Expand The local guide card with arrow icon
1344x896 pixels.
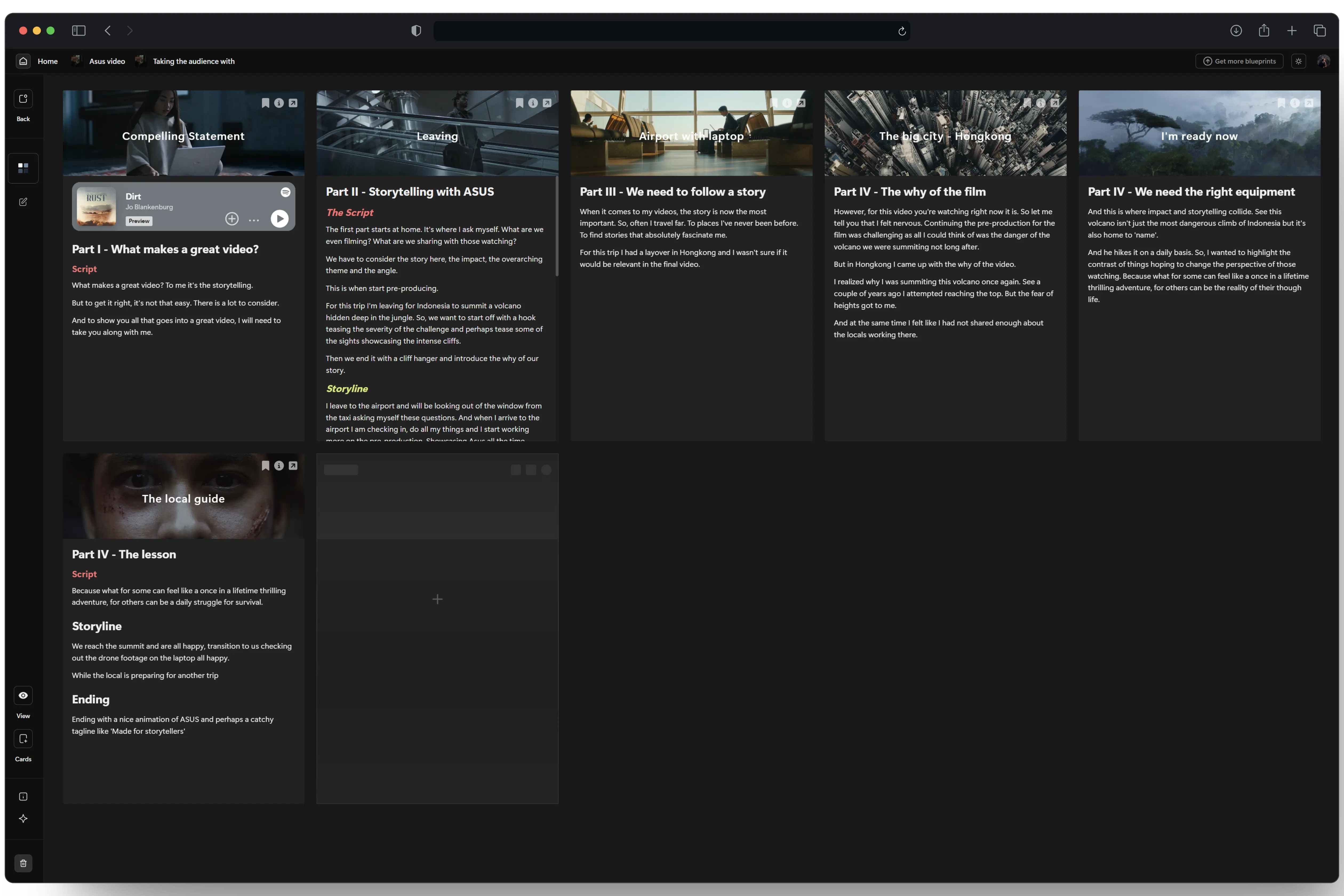tap(293, 466)
